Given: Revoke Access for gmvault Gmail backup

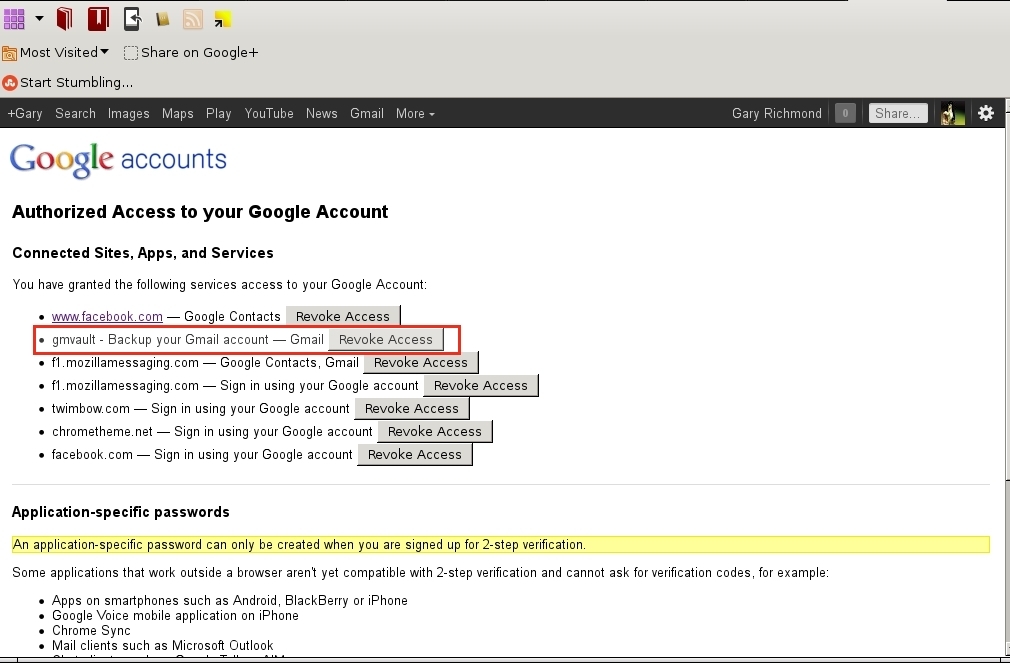Looking at the screenshot, I should pos(386,340).
